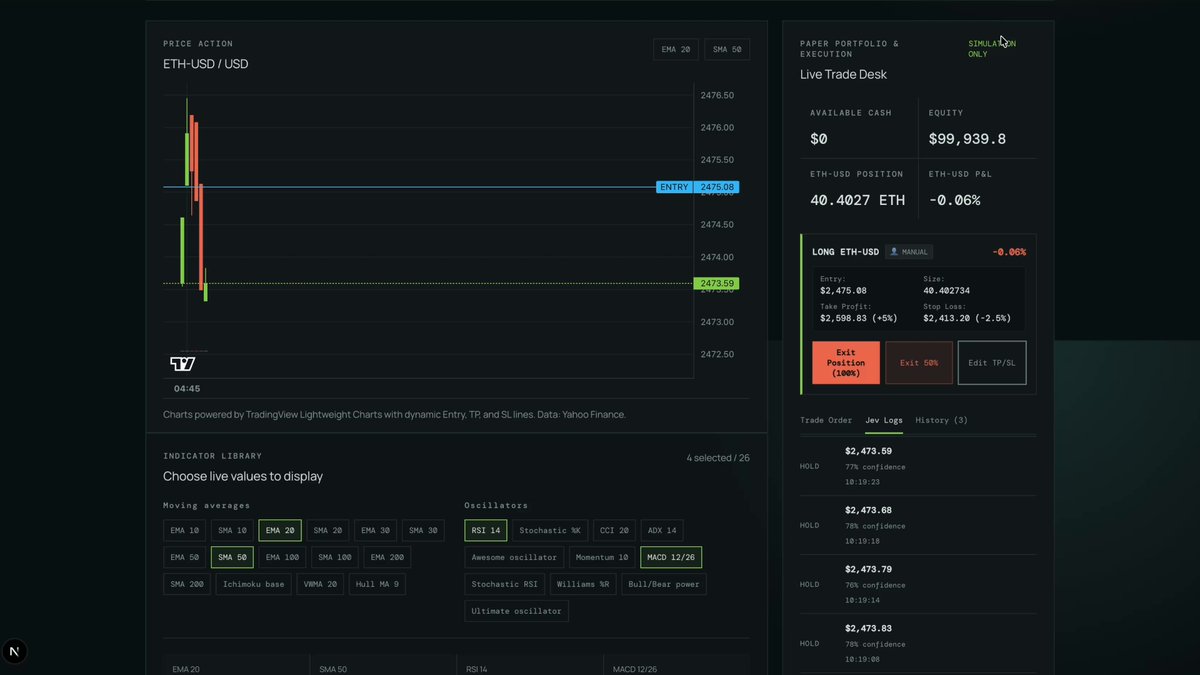
Task: Select the Jev Logs tab
Action: (884, 421)
